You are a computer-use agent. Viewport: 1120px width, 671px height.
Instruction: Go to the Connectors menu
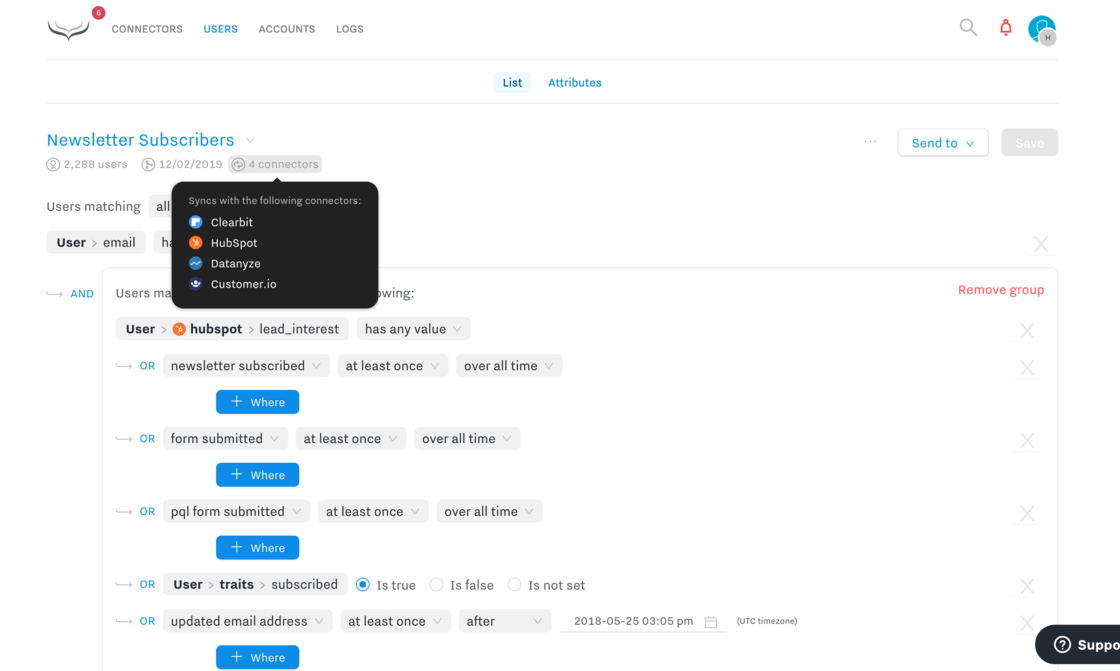(x=147, y=29)
